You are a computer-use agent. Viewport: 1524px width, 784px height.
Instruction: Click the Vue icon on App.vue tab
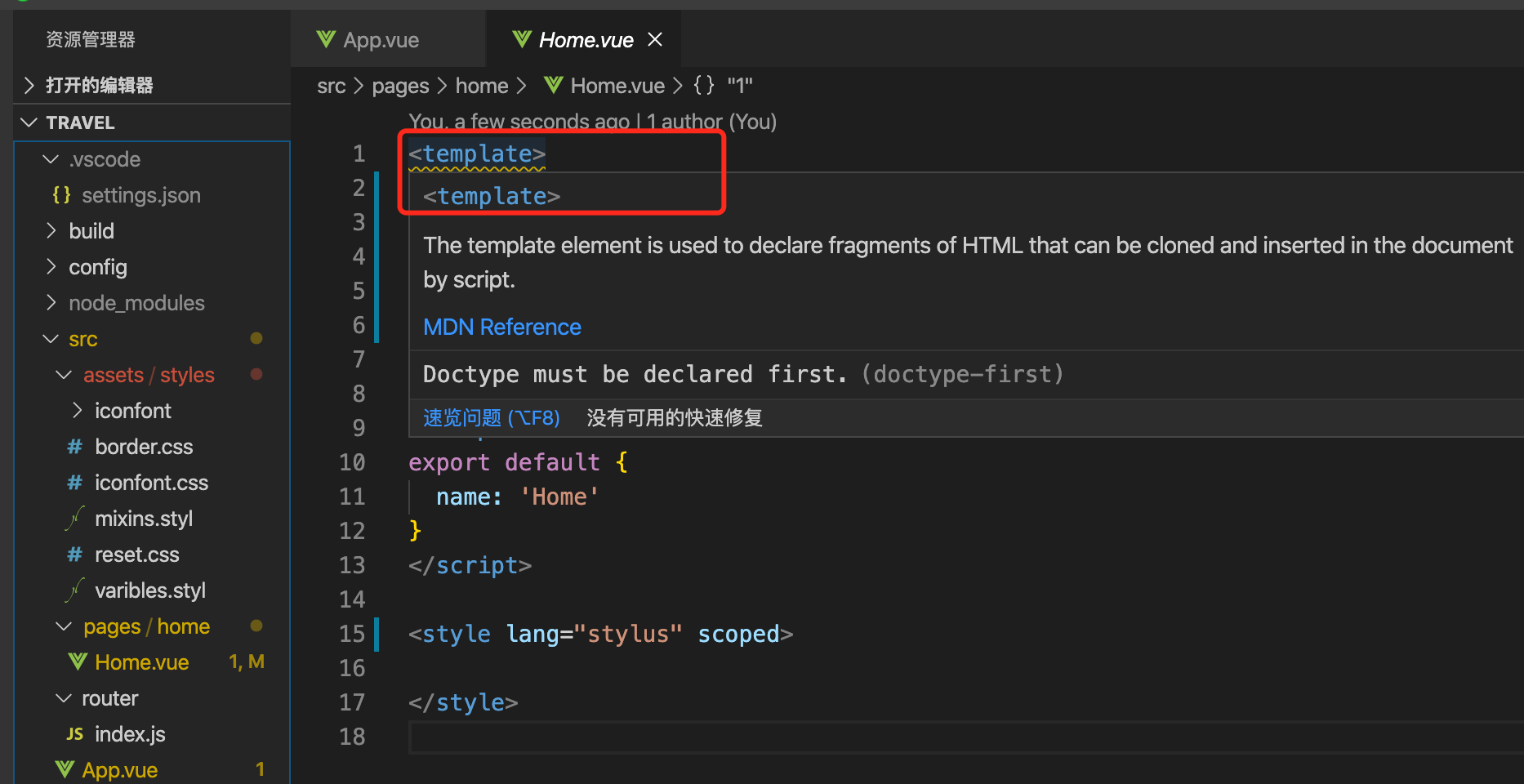click(x=326, y=39)
